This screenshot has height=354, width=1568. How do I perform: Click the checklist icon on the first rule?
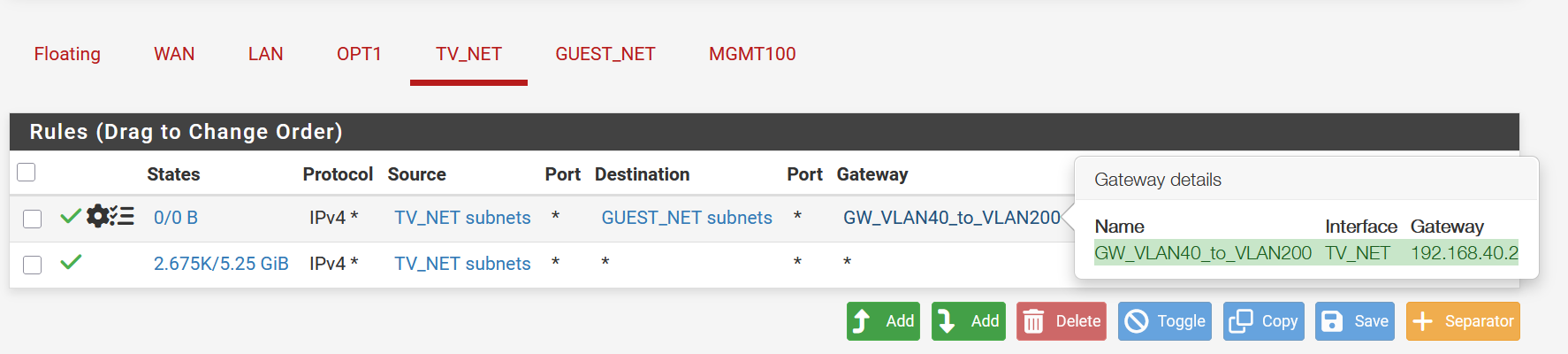tap(122, 216)
